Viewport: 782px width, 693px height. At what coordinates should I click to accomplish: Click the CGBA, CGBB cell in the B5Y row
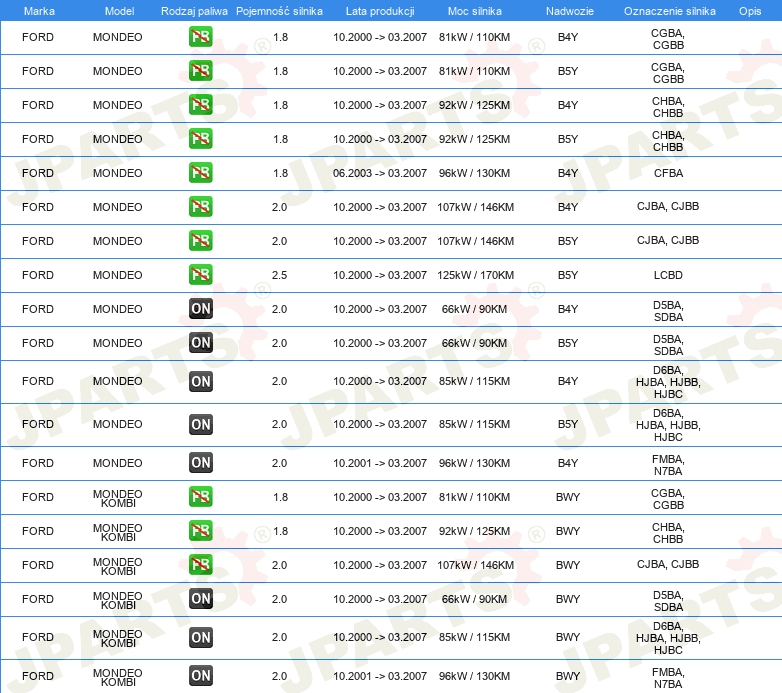click(x=668, y=73)
